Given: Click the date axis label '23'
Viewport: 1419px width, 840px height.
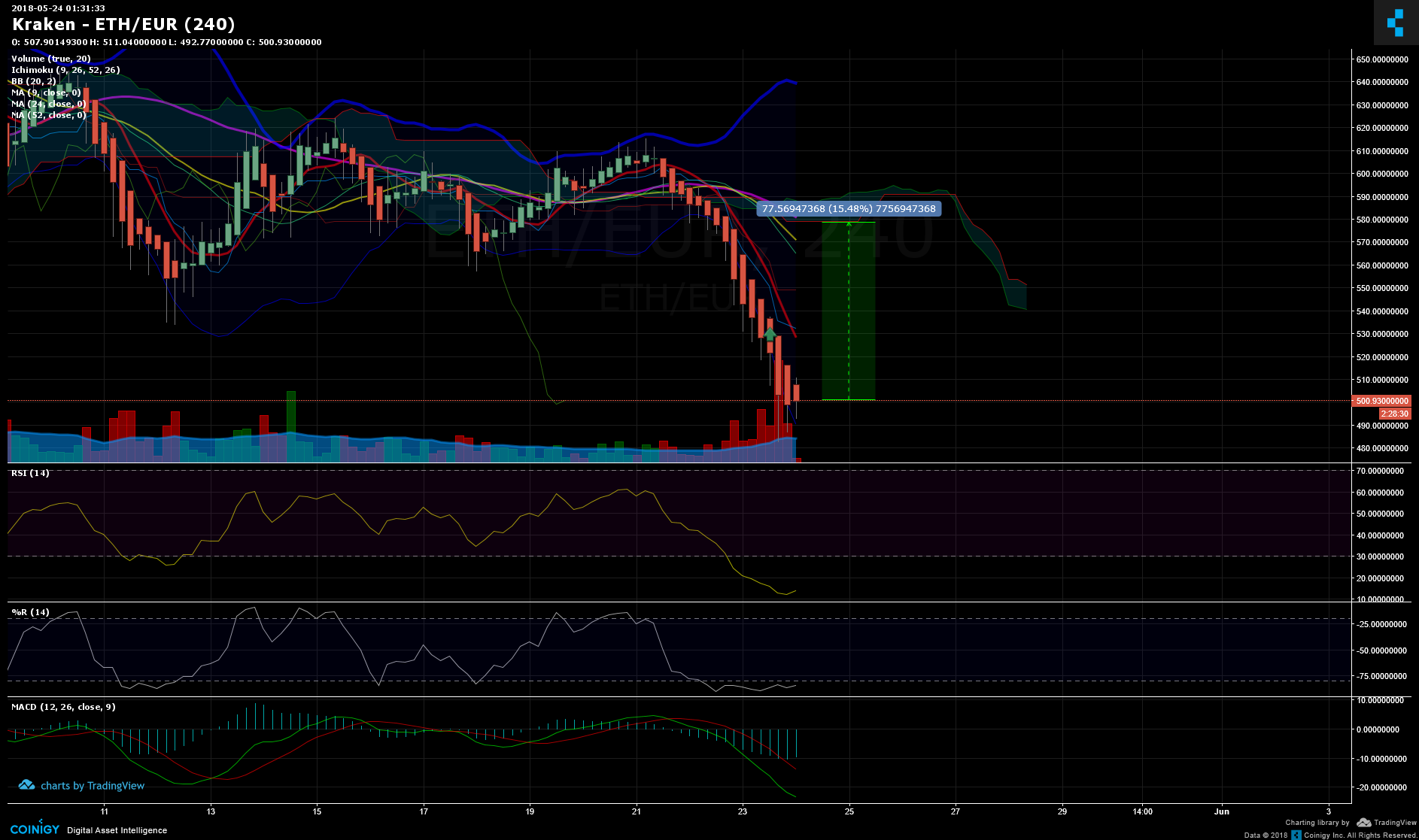Looking at the screenshot, I should [x=743, y=811].
